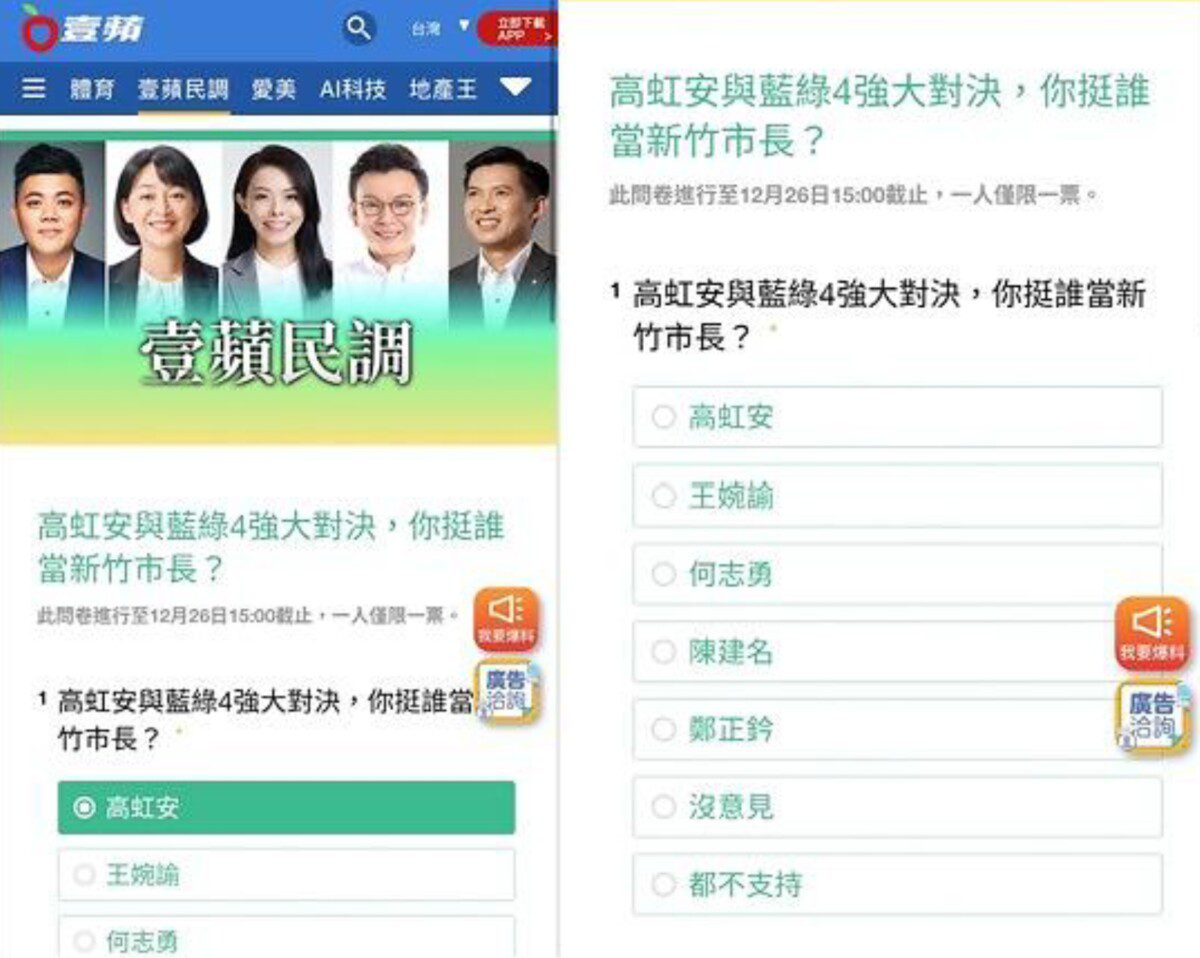Viewport: 1200px width, 958px height.
Task: Open search with the magnifier icon
Action: click(359, 28)
